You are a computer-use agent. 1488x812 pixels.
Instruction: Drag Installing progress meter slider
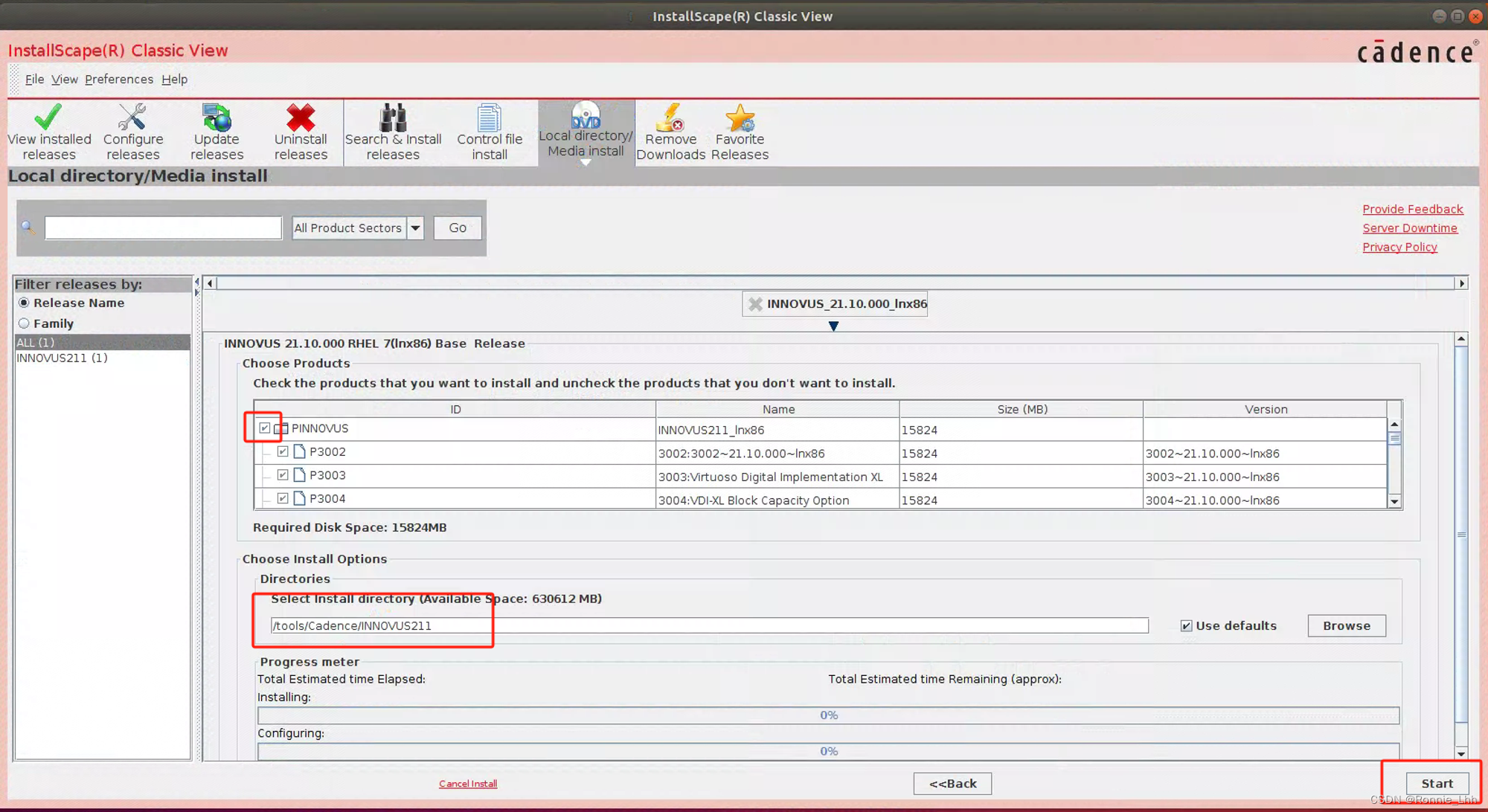[260, 715]
